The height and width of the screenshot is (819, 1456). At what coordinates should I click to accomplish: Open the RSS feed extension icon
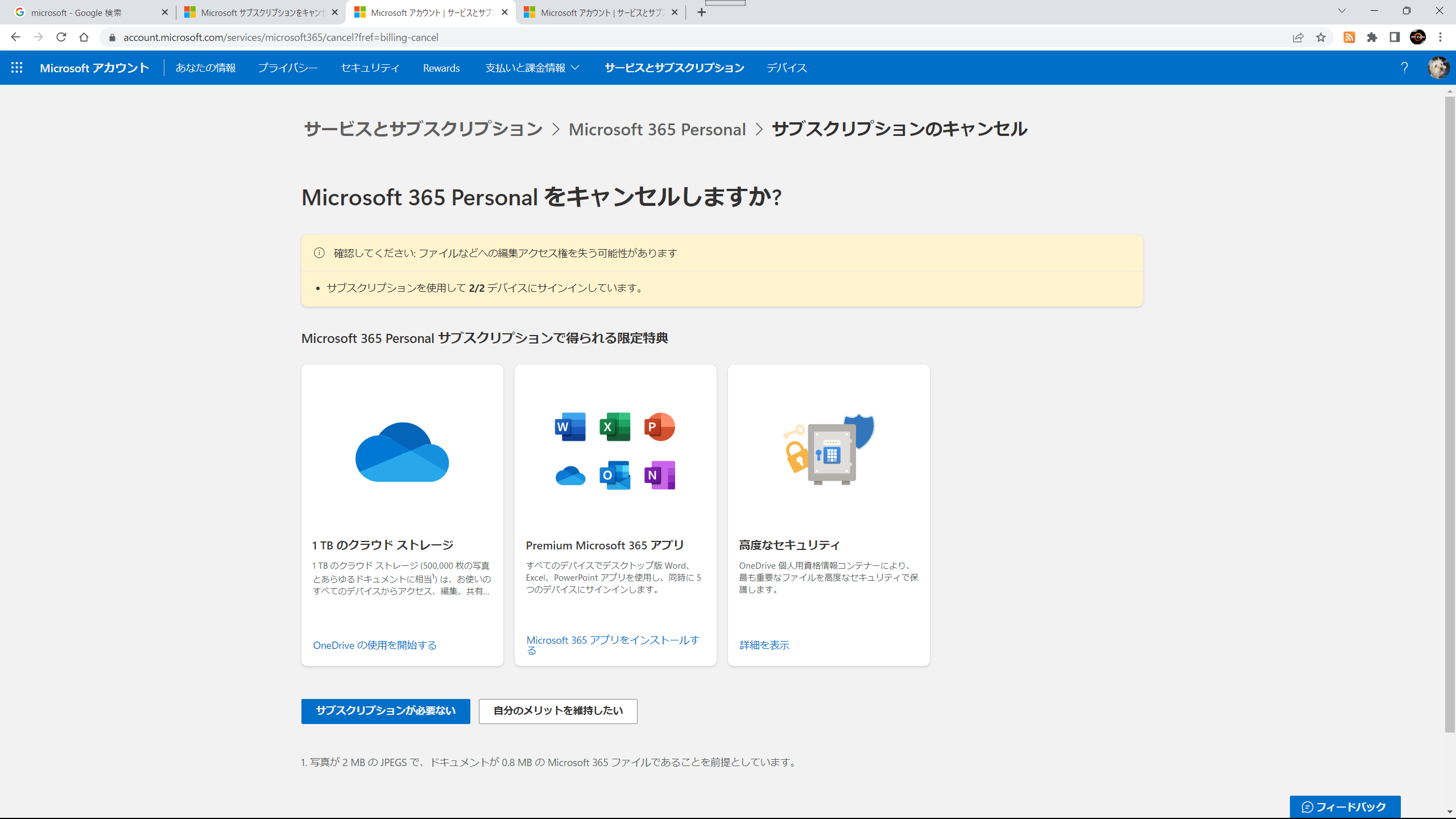1349,38
